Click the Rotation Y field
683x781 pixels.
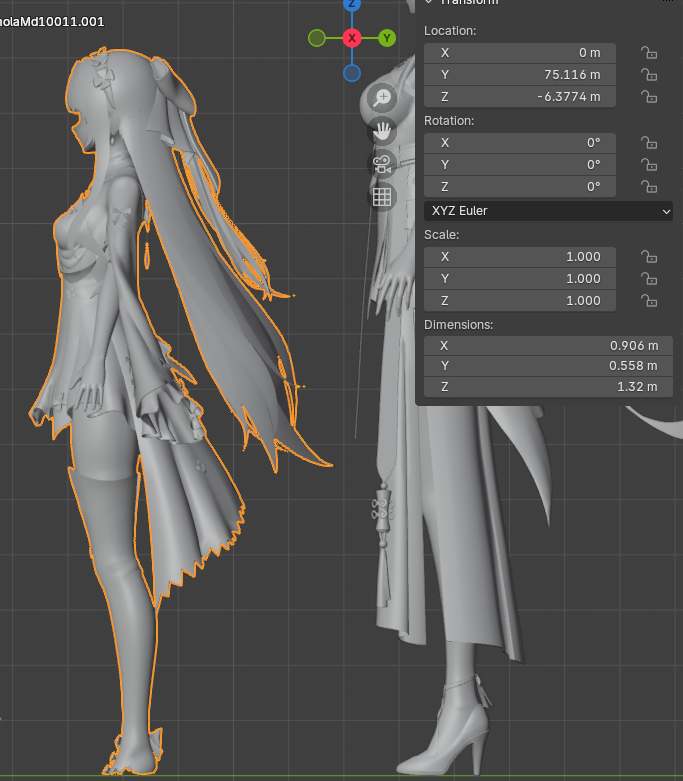click(x=520, y=165)
